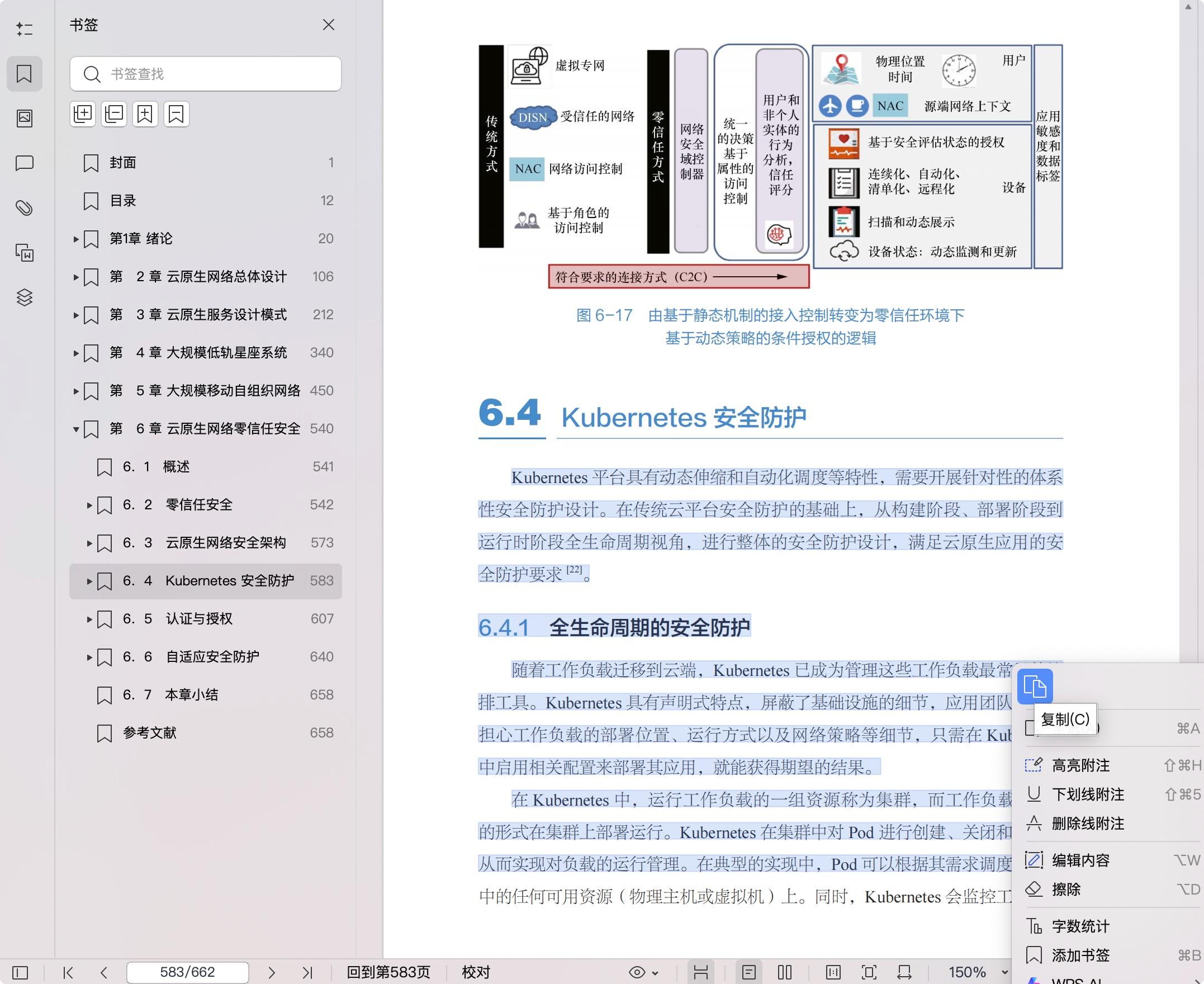Select two-page view mode

(x=785, y=972)
